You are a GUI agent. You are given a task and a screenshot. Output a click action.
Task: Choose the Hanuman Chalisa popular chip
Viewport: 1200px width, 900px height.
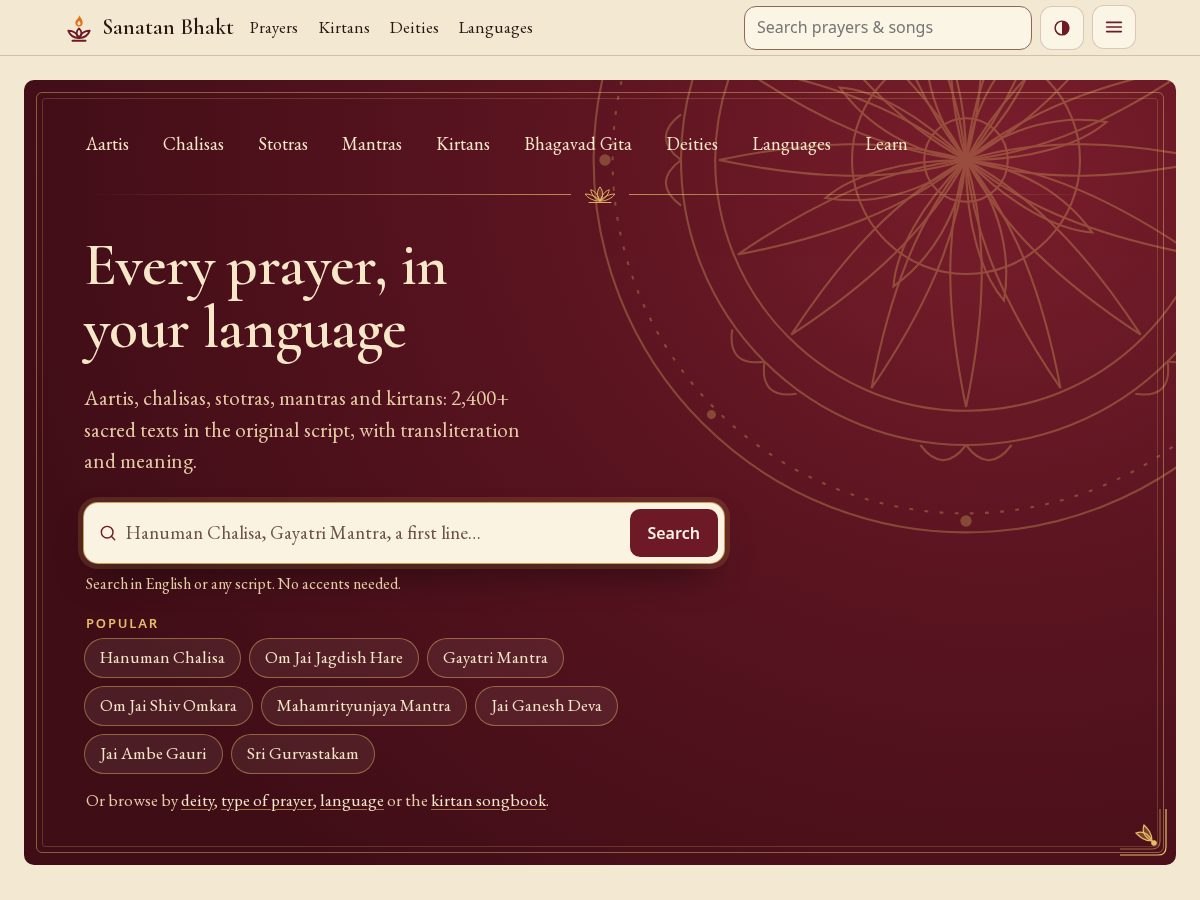click(x=162, y=658)
